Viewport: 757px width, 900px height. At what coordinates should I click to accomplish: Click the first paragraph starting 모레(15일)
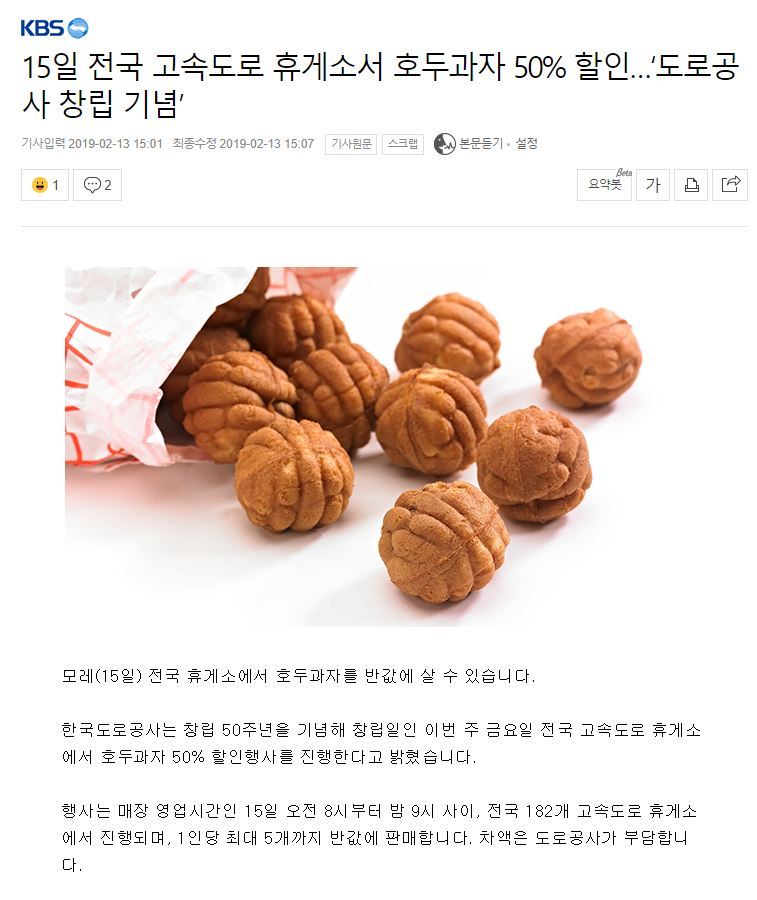tap(298, 676)
